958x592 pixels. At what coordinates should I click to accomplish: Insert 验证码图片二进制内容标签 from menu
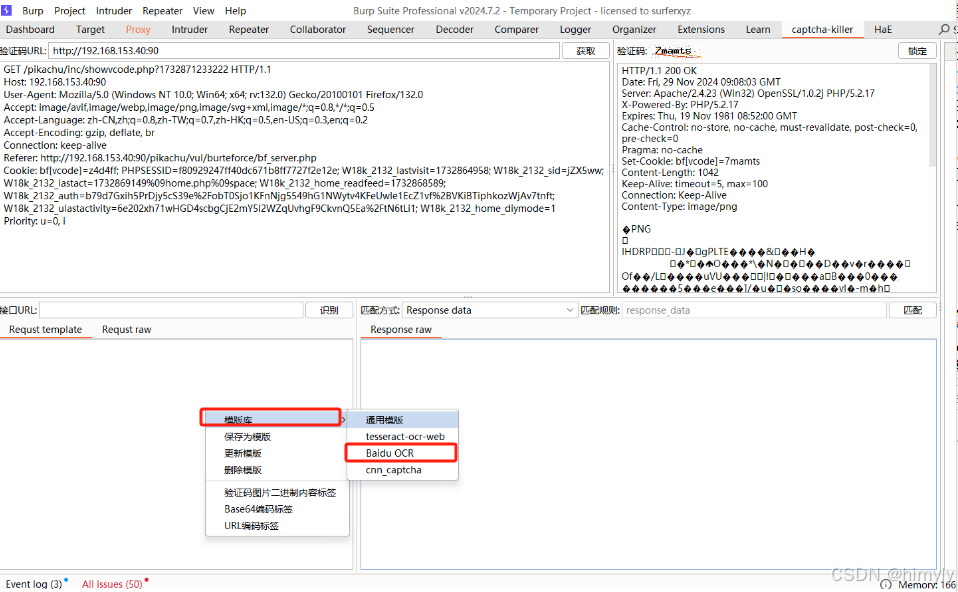click(280, 492)
